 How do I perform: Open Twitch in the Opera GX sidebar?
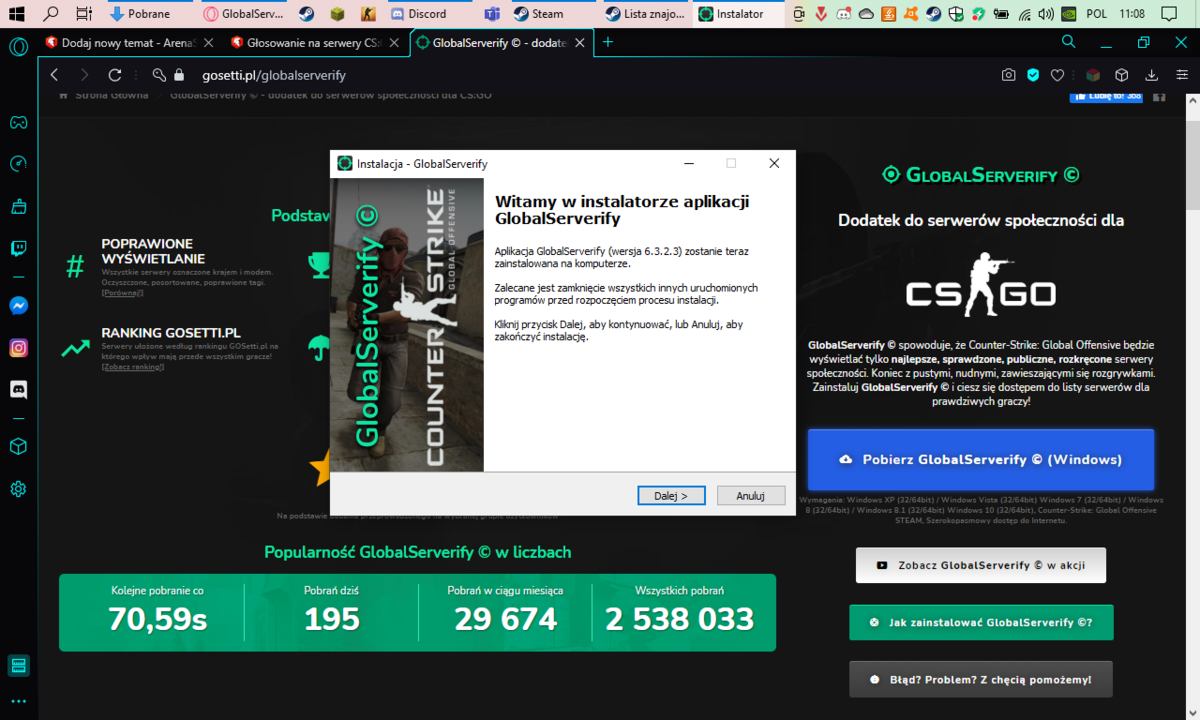click(x=18, y=249)
